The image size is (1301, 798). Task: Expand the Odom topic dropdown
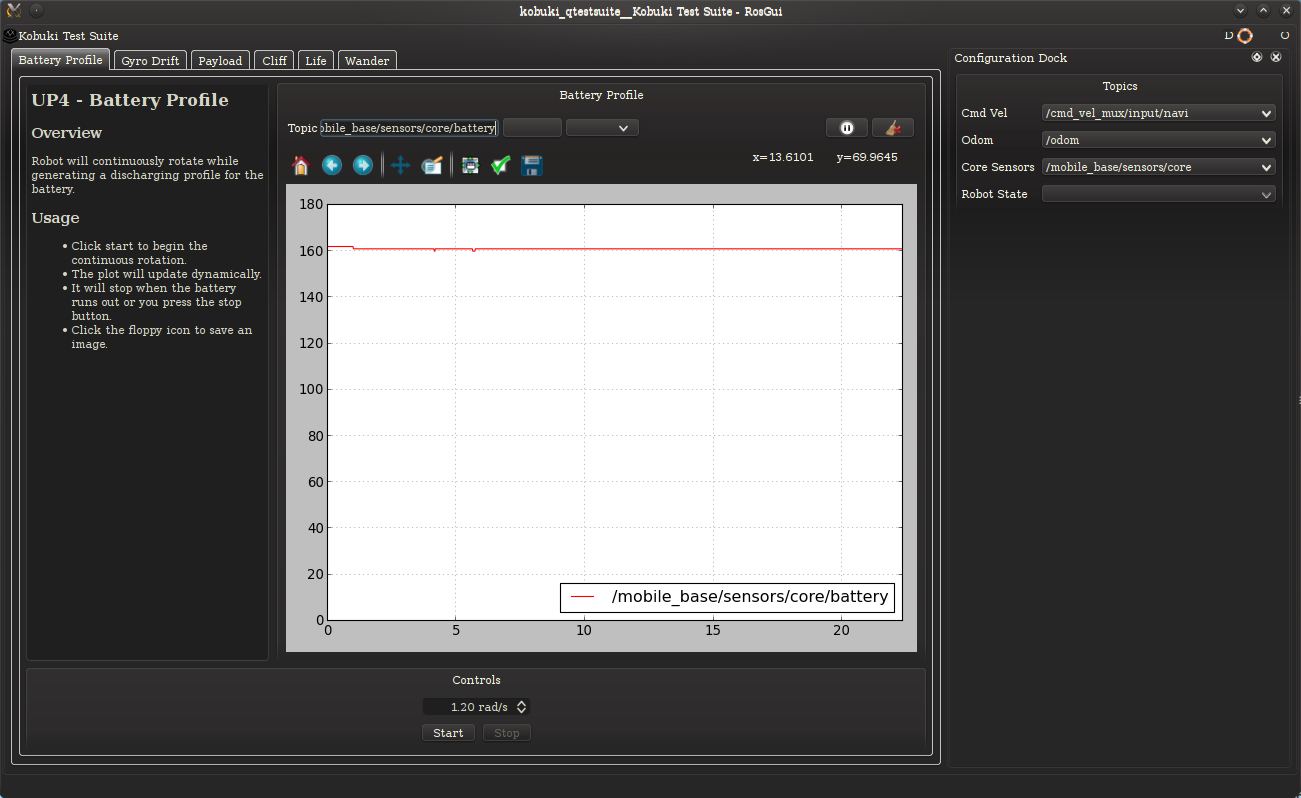(1158, 140)
